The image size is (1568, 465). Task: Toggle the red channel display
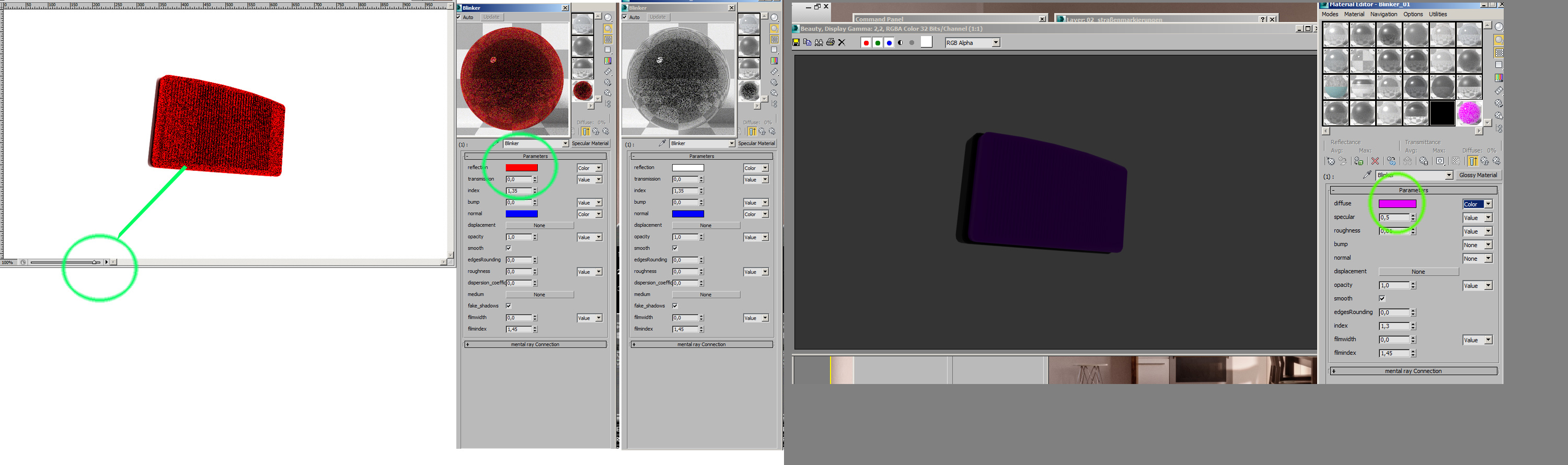click(866, 43)
